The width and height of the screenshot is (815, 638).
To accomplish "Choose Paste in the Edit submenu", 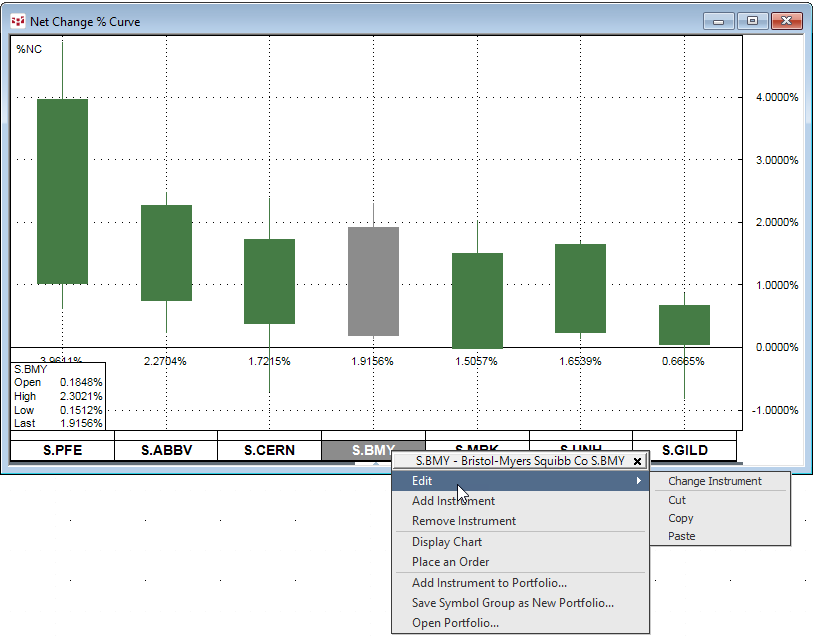I will [682, 536].
